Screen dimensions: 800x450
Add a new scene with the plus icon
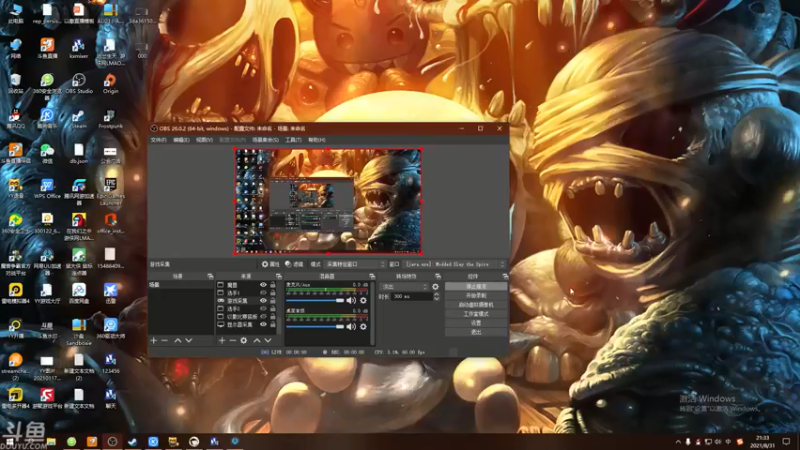pos(154,340)
